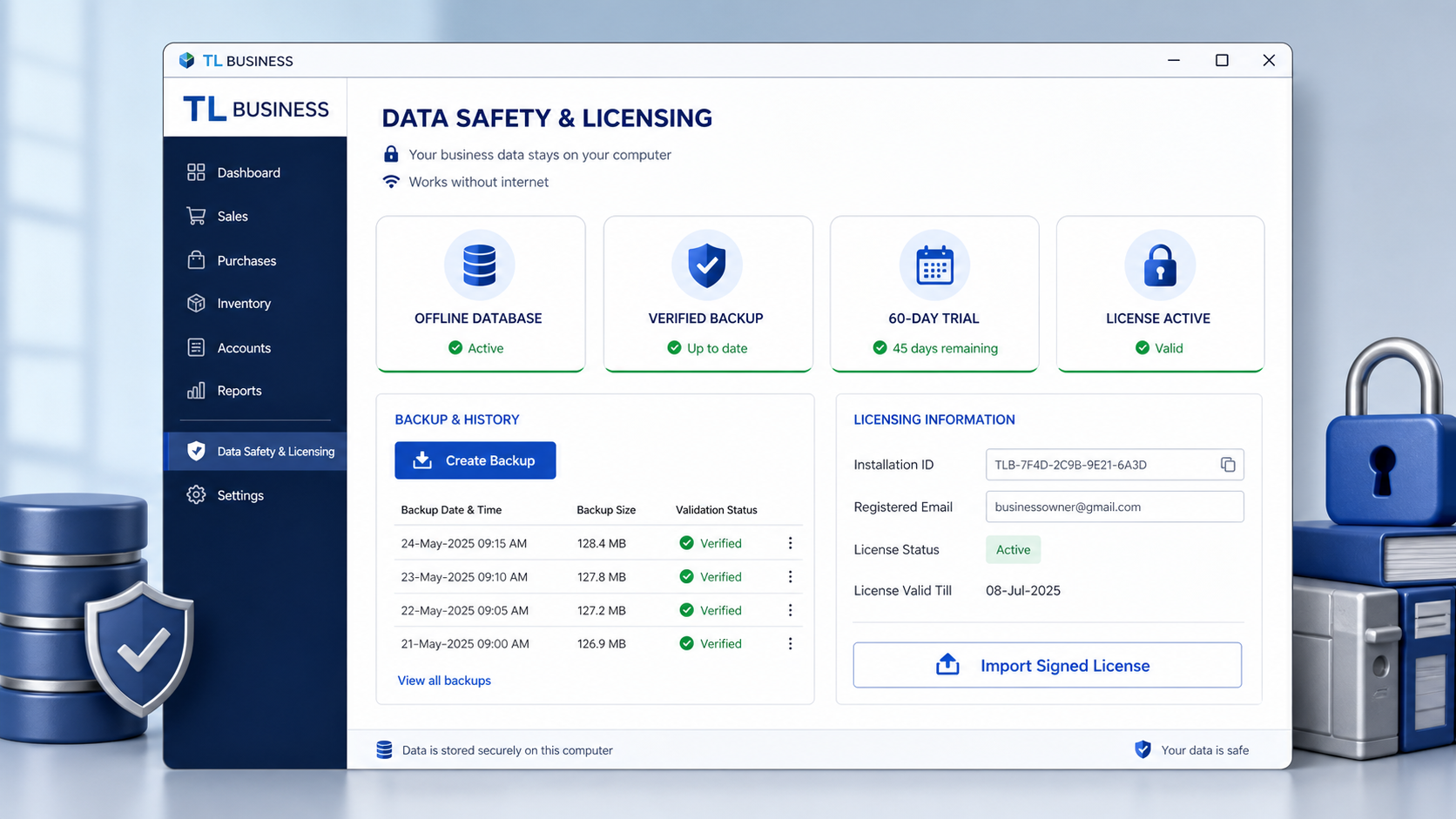Open the Purchases section
Viewport: 1456px width, 819px height.
[255, 260]
